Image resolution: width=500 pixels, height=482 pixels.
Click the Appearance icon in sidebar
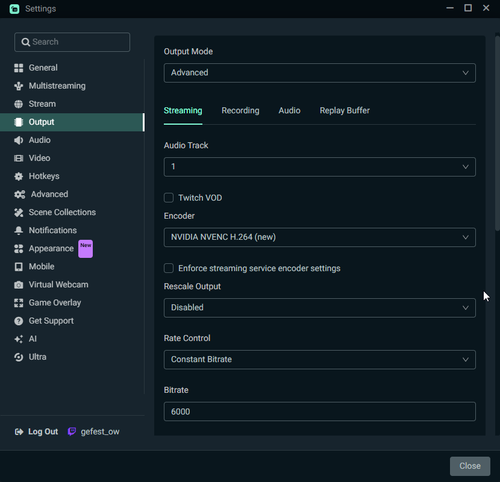19,249
